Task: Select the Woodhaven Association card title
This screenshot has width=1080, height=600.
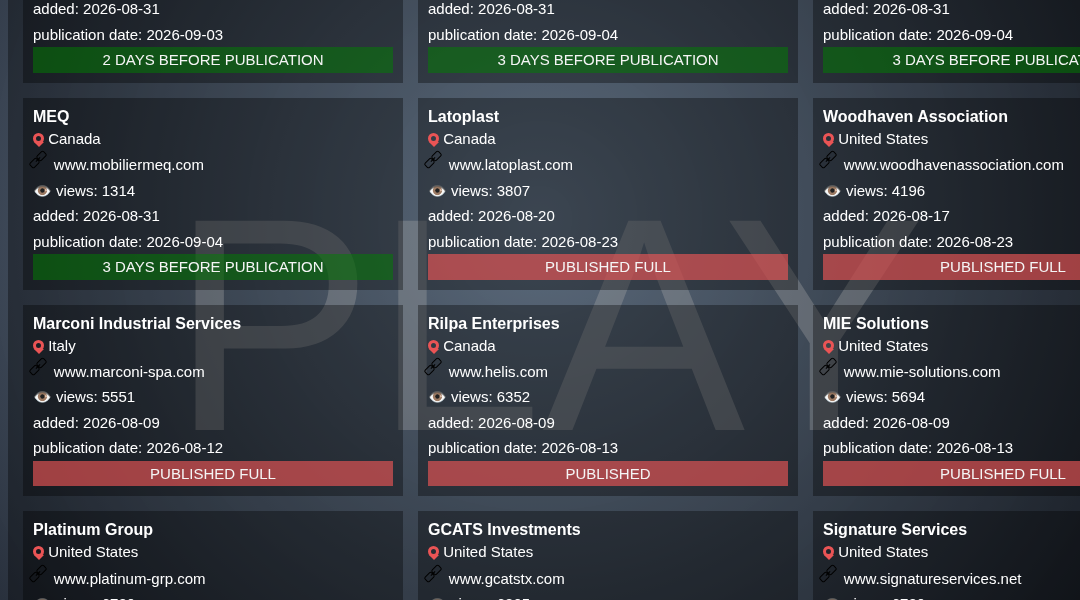Action: (915, 116)
